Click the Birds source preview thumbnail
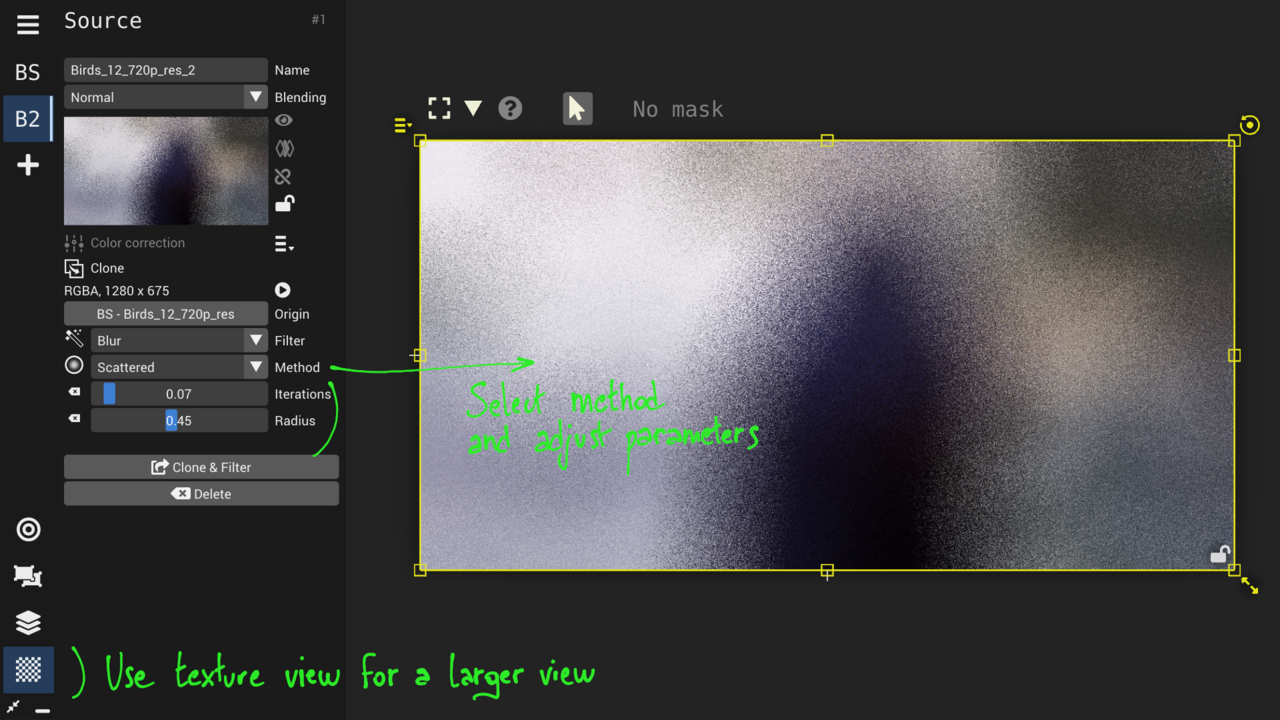1280x720 pixels. point(165,170)
